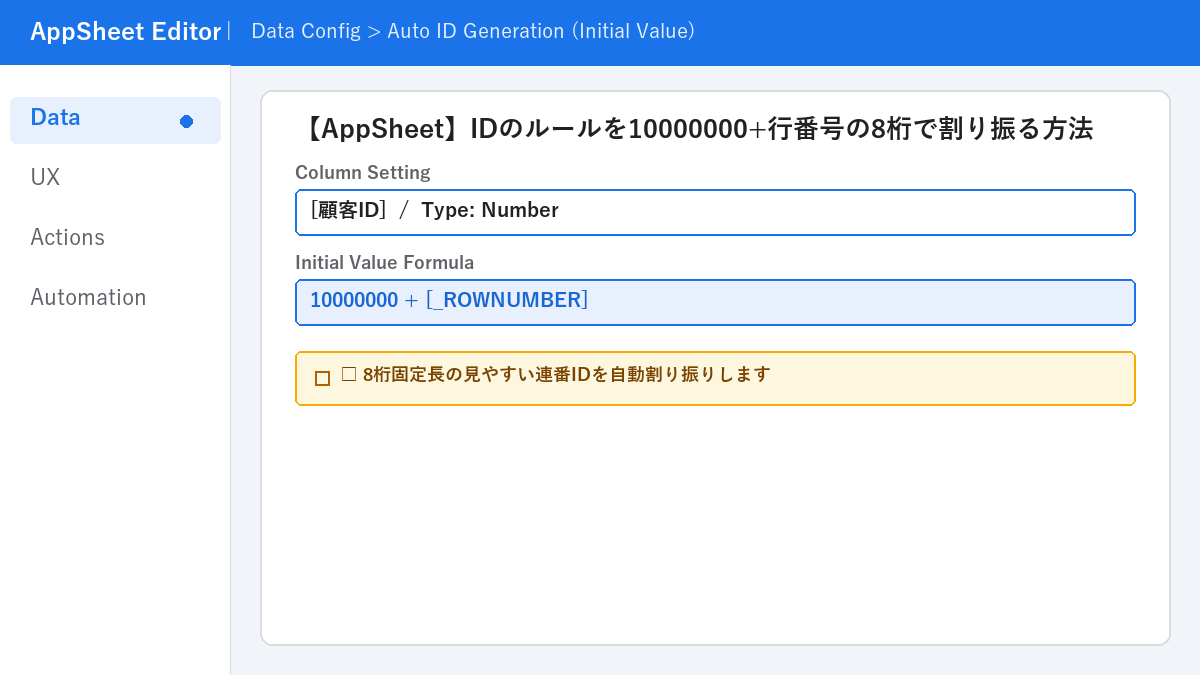Viewport: 1200px width, 675px height.
Task: Focus the Column Setting field with 顧客ID
Action: click(x=715, y=212)
